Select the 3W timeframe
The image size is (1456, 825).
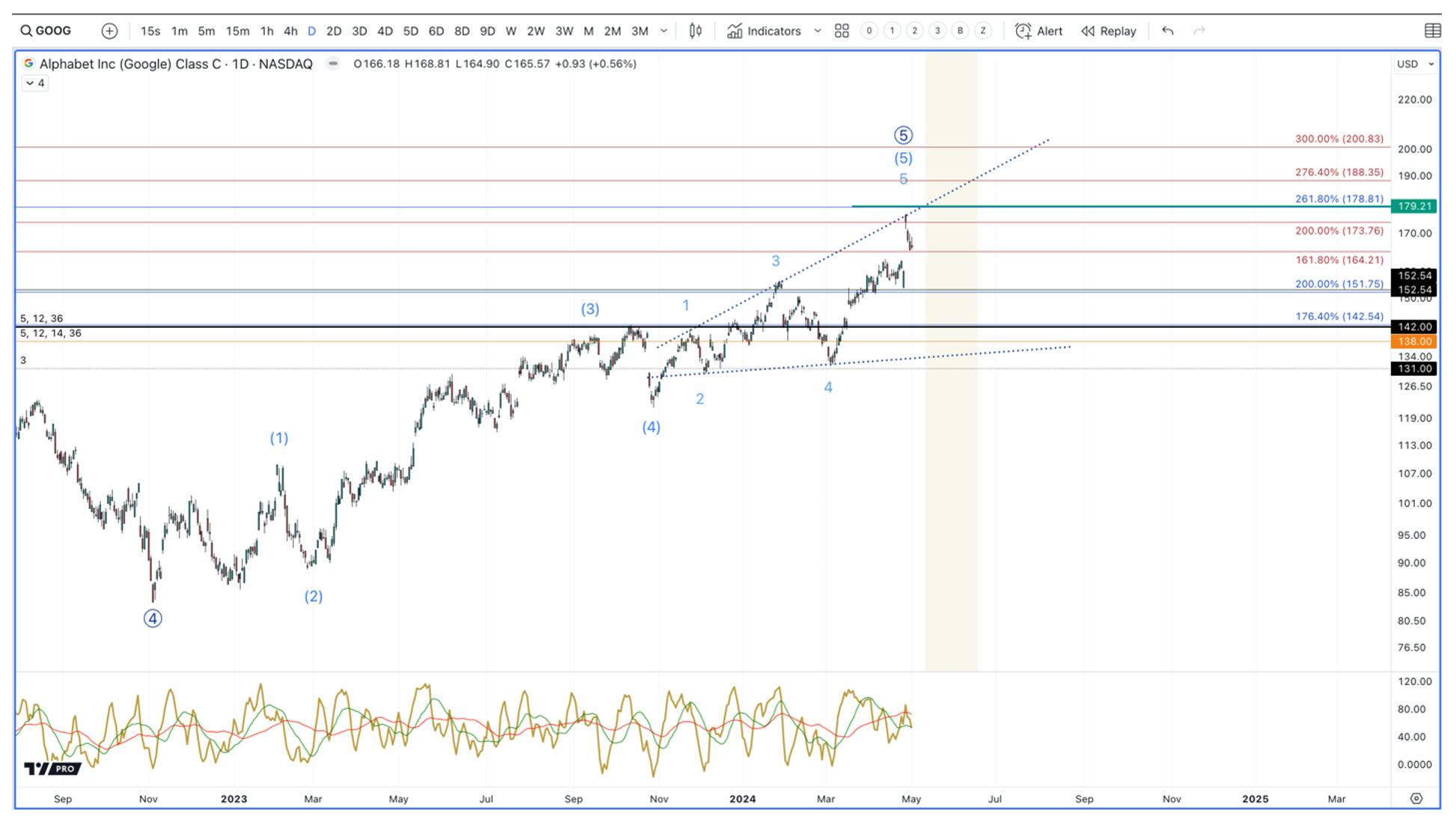(x=564, y=31)
